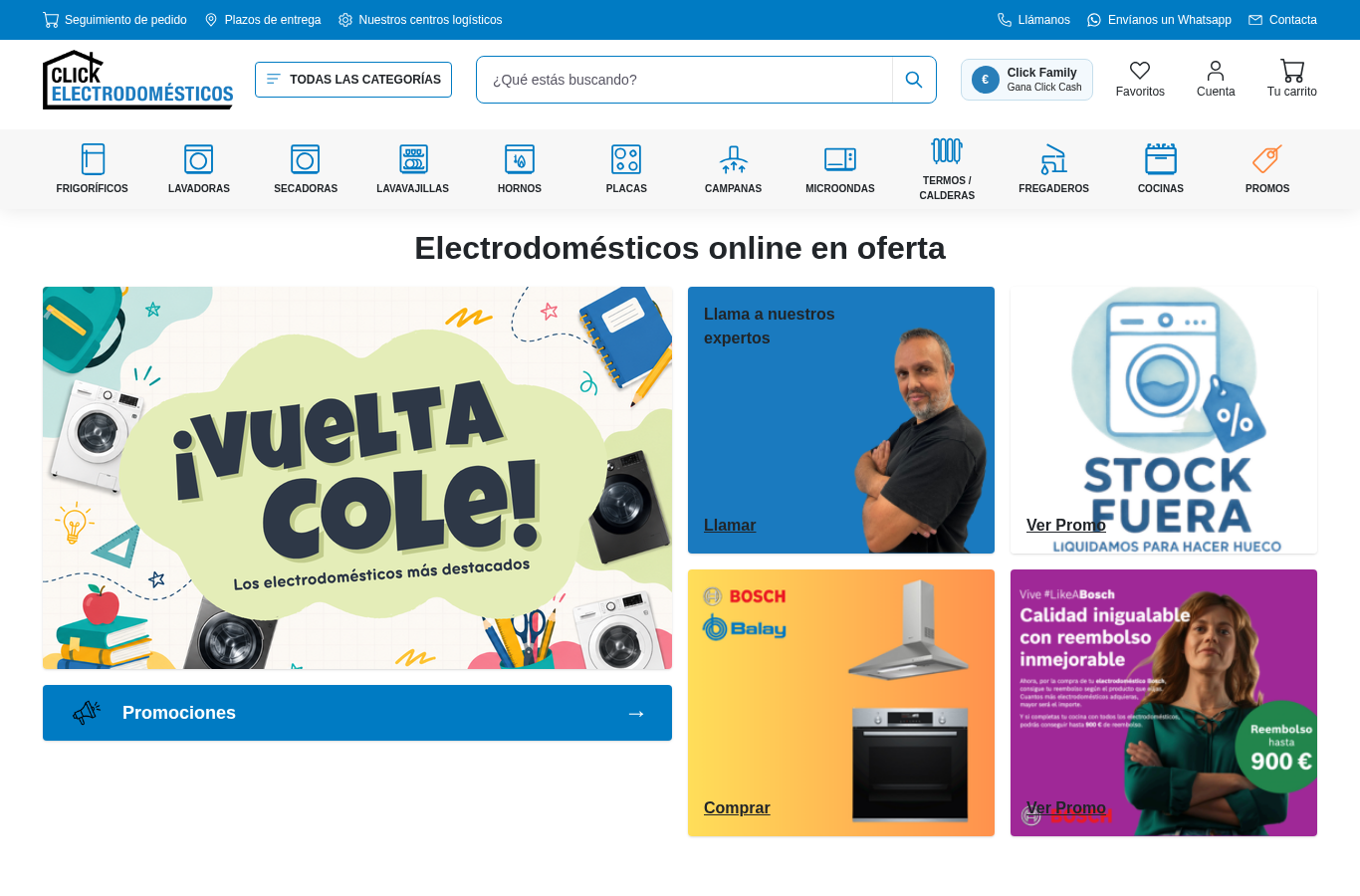The width and height of the screenshot is (1360, 896).
Task: Click the gear icon for Nuestros centros logísticos
Action: pyautogui.click(x=345, y=20)
